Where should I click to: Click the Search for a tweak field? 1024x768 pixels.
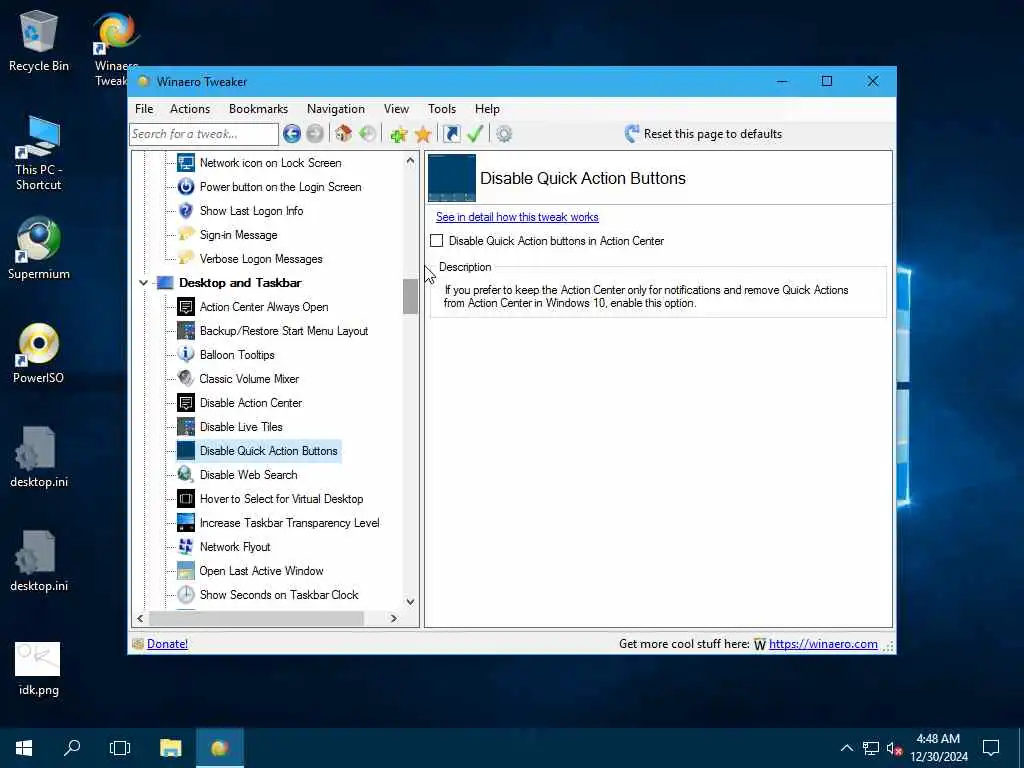pos(204,134)
